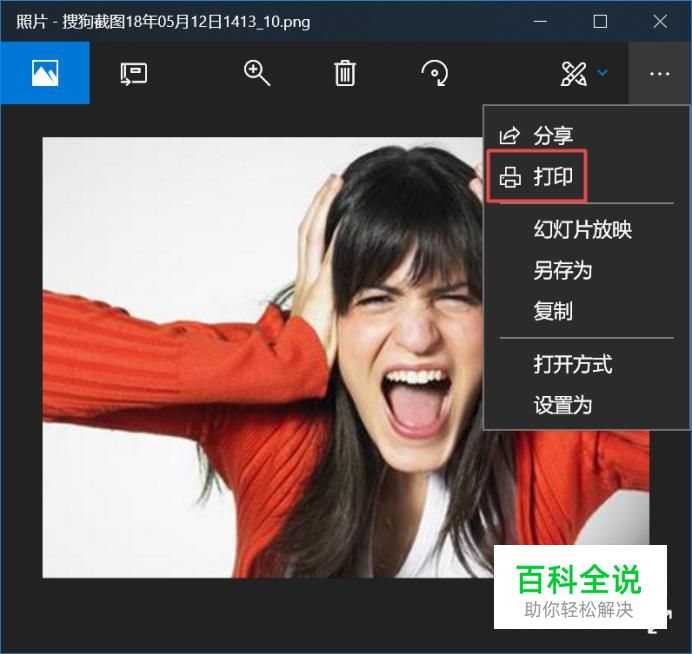This screenshot has width=692, height=654.
Task: Select 另存为 to save a copy
Action: (563, 270)
